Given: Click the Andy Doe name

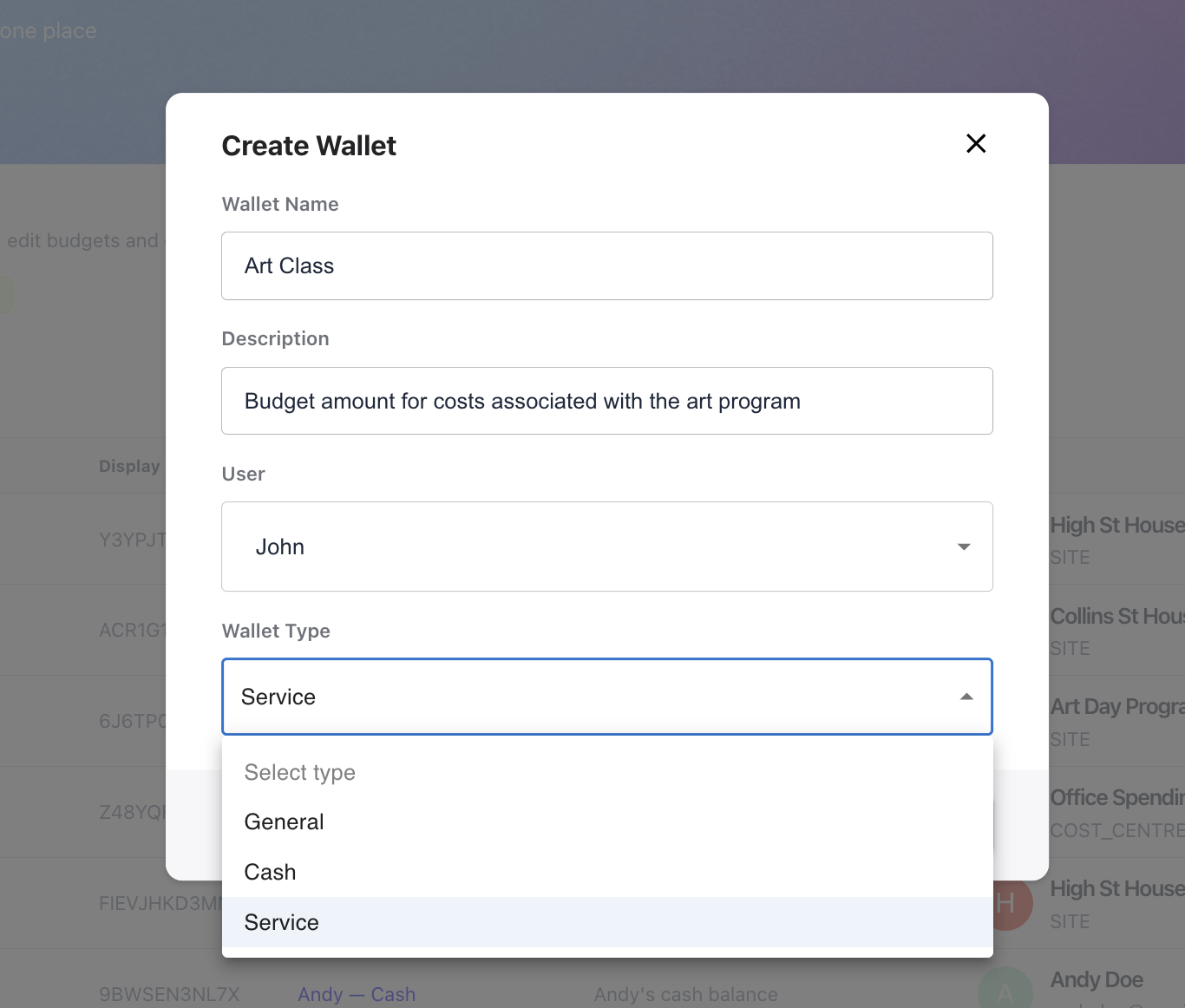Looking at the screenshot, I should coord(1097,979).
